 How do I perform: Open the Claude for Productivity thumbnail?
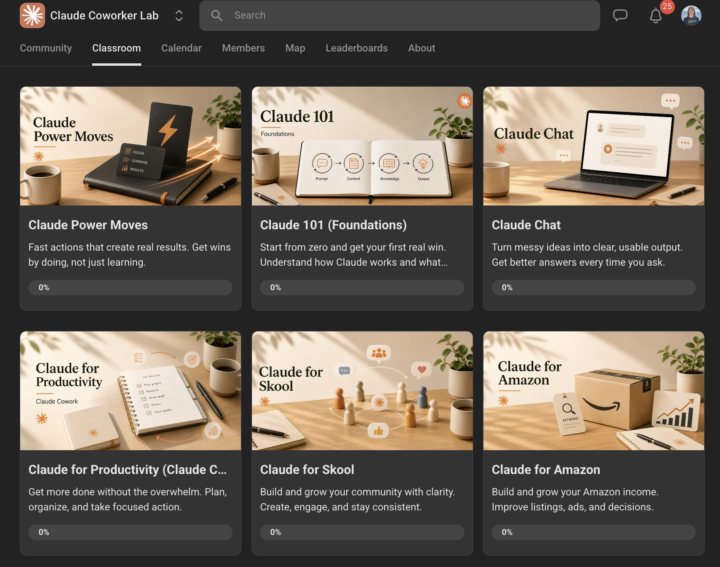pyautogui.click(x=130, y=391)
